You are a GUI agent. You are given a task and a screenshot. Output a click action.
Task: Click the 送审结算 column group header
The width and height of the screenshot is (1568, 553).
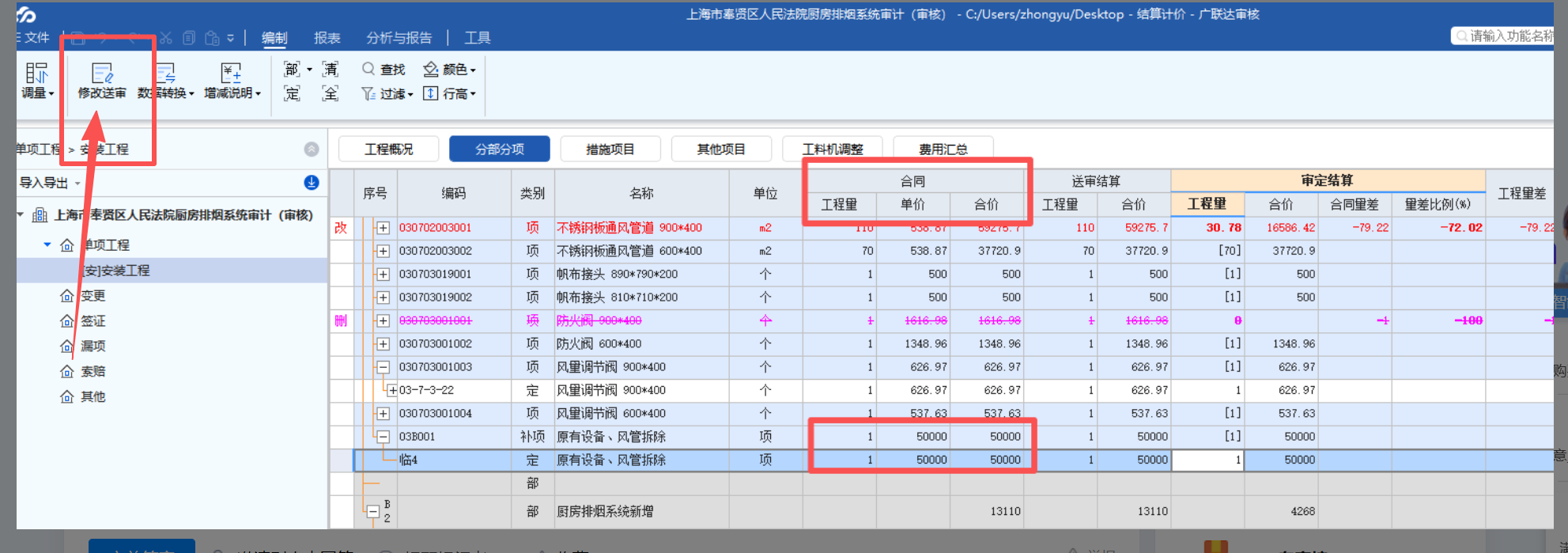(x=1097, y=180)
